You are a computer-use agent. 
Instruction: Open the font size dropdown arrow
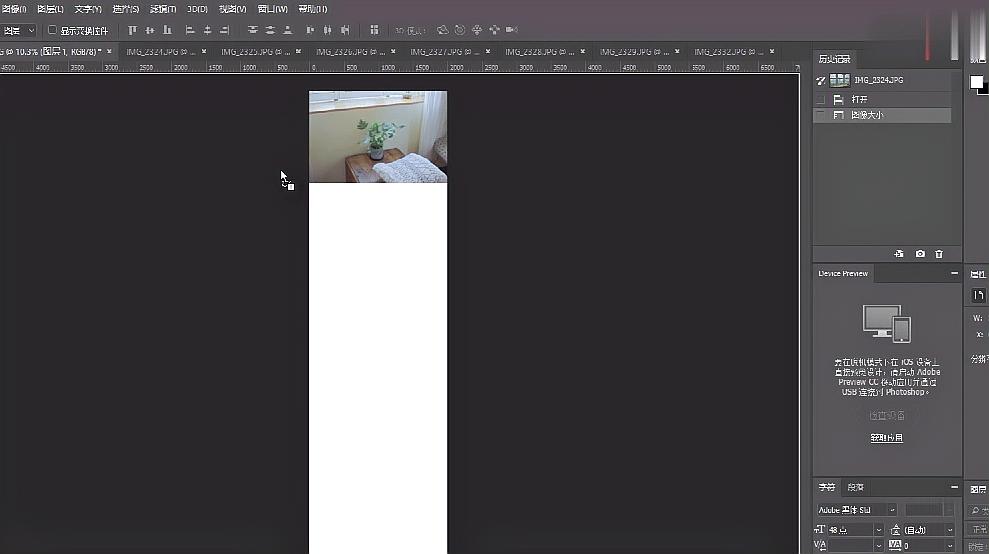click(879, 530)
